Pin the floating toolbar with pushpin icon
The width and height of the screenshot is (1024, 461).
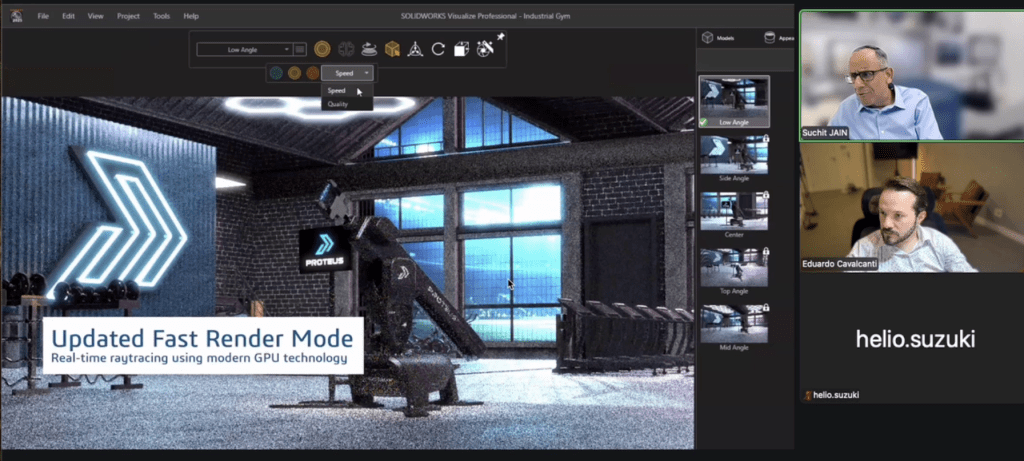pos(500,37)
